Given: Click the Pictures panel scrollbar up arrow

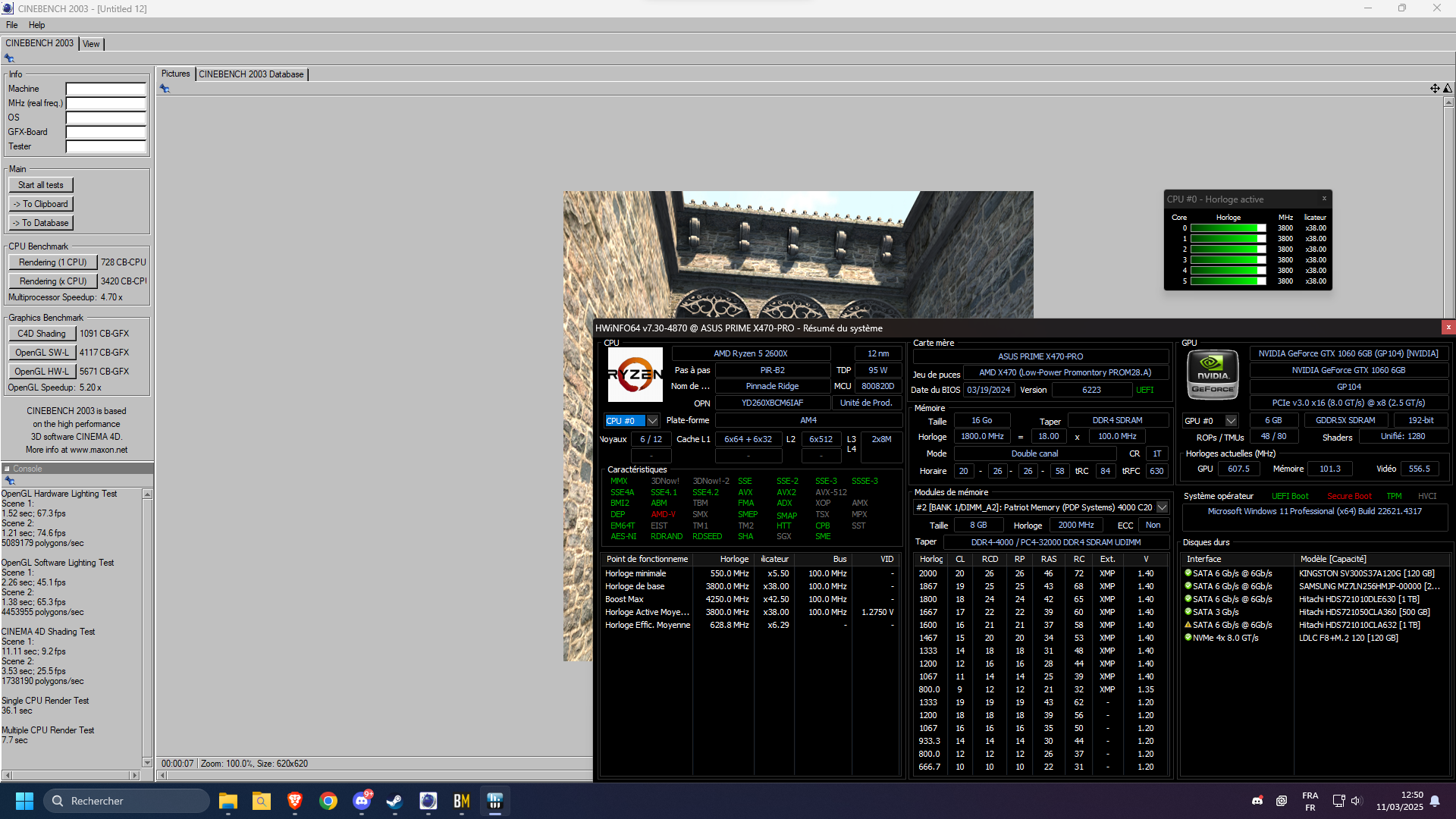Looking at the screenshot, I should point(1448,102).
